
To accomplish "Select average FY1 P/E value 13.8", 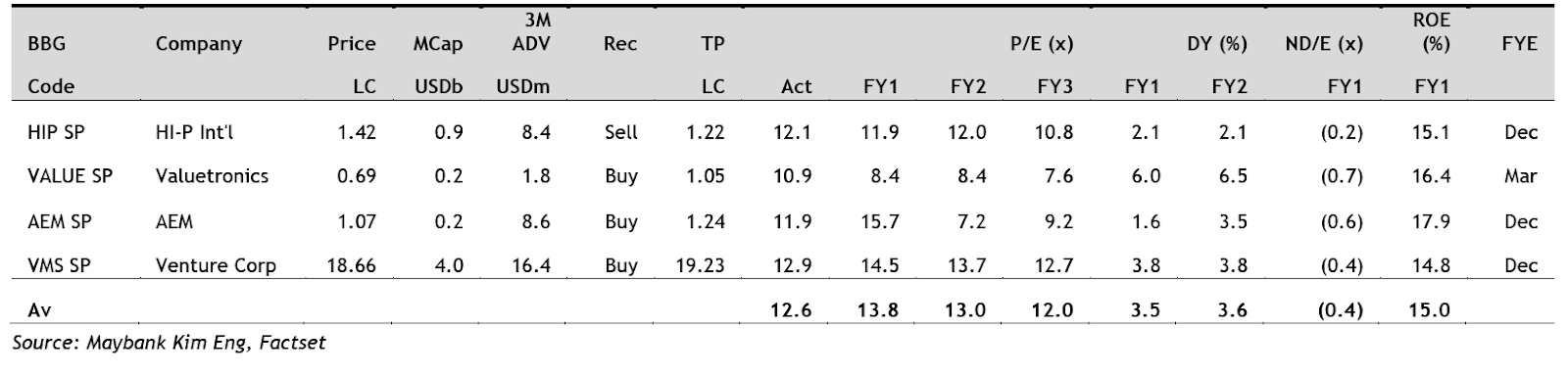I will click(x=879, y=310).
